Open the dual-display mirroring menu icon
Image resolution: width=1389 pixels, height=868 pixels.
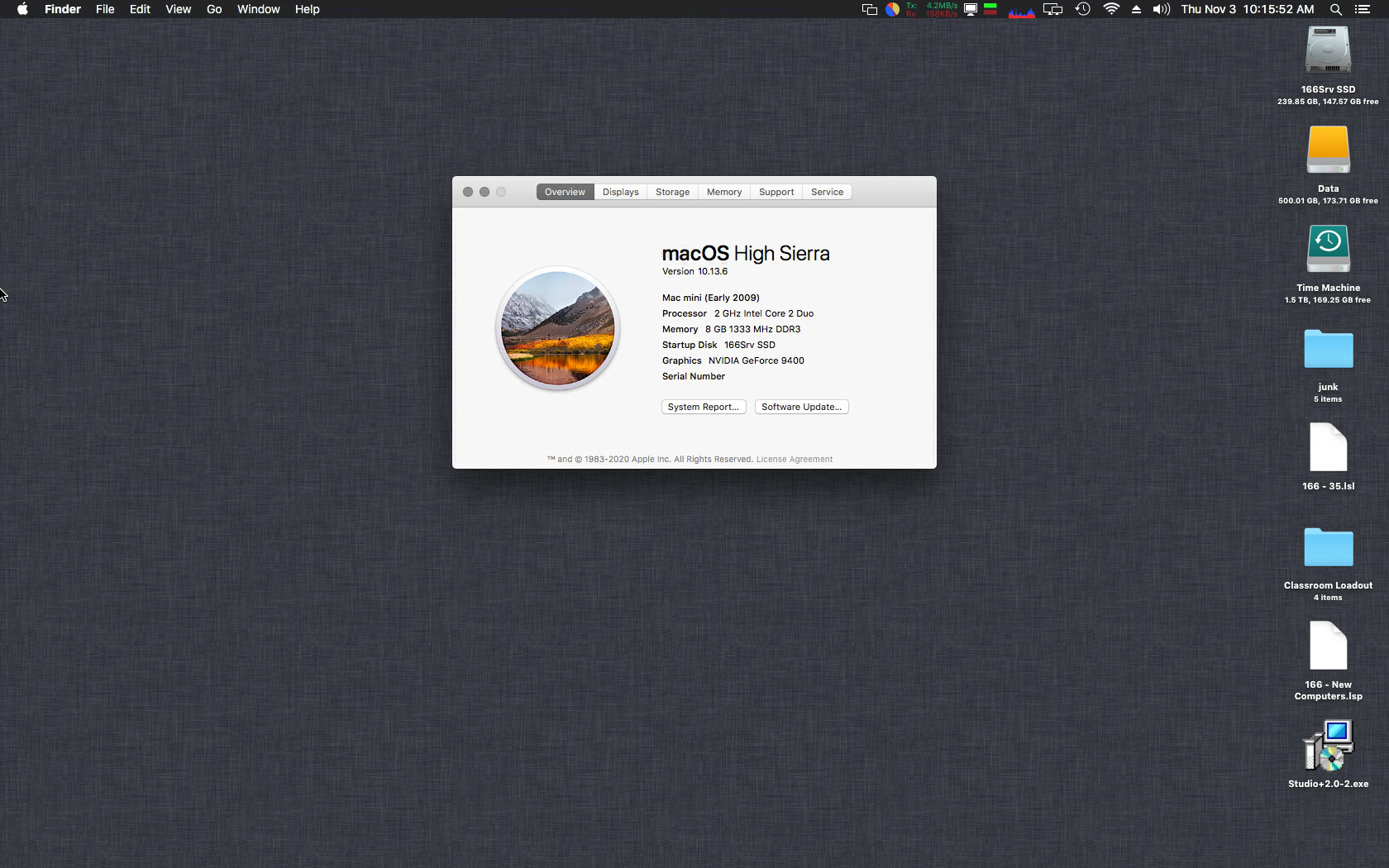[x=1052, y=9]
